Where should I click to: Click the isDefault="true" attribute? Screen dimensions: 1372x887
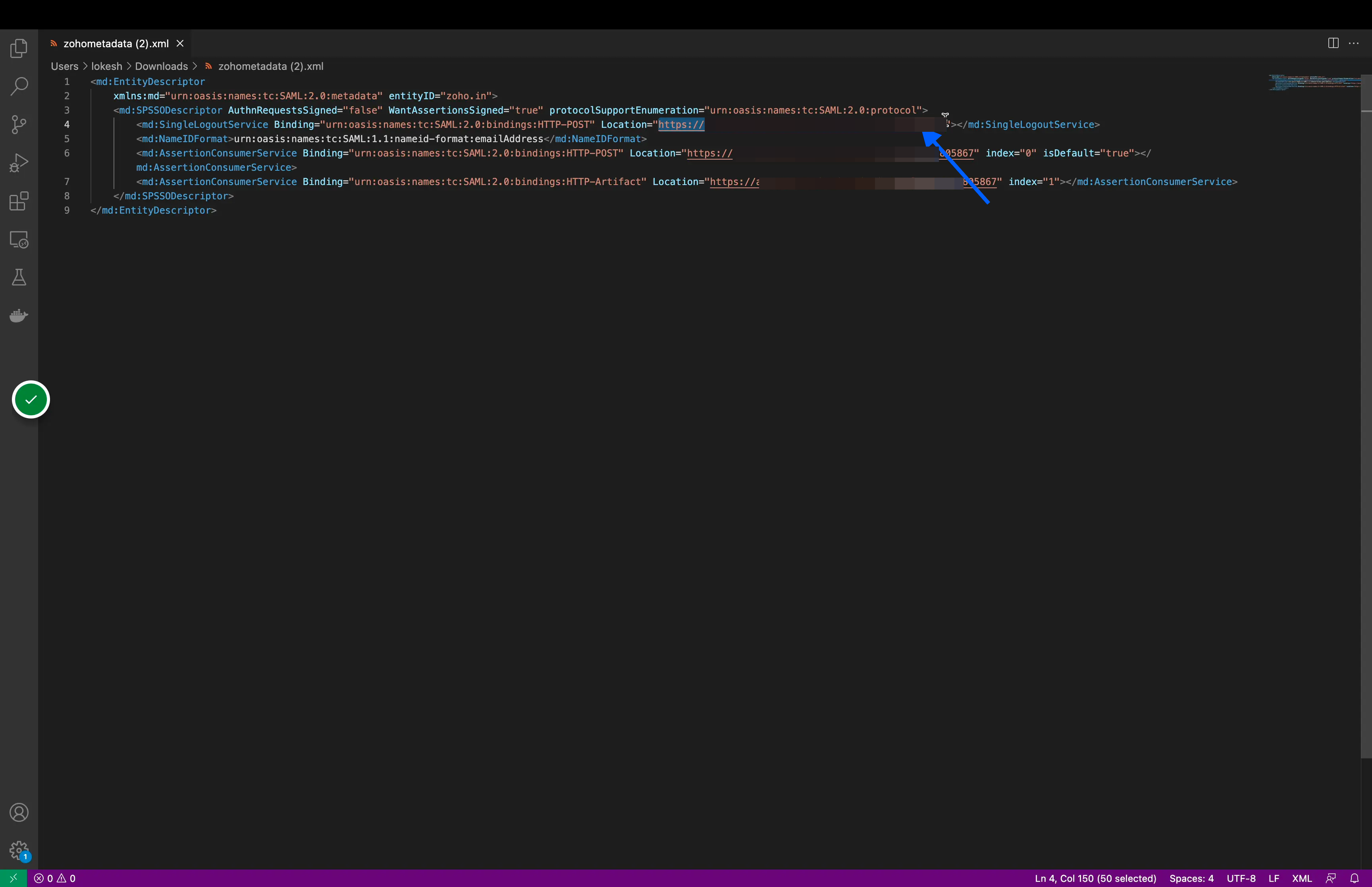[x=1088, y=153]
